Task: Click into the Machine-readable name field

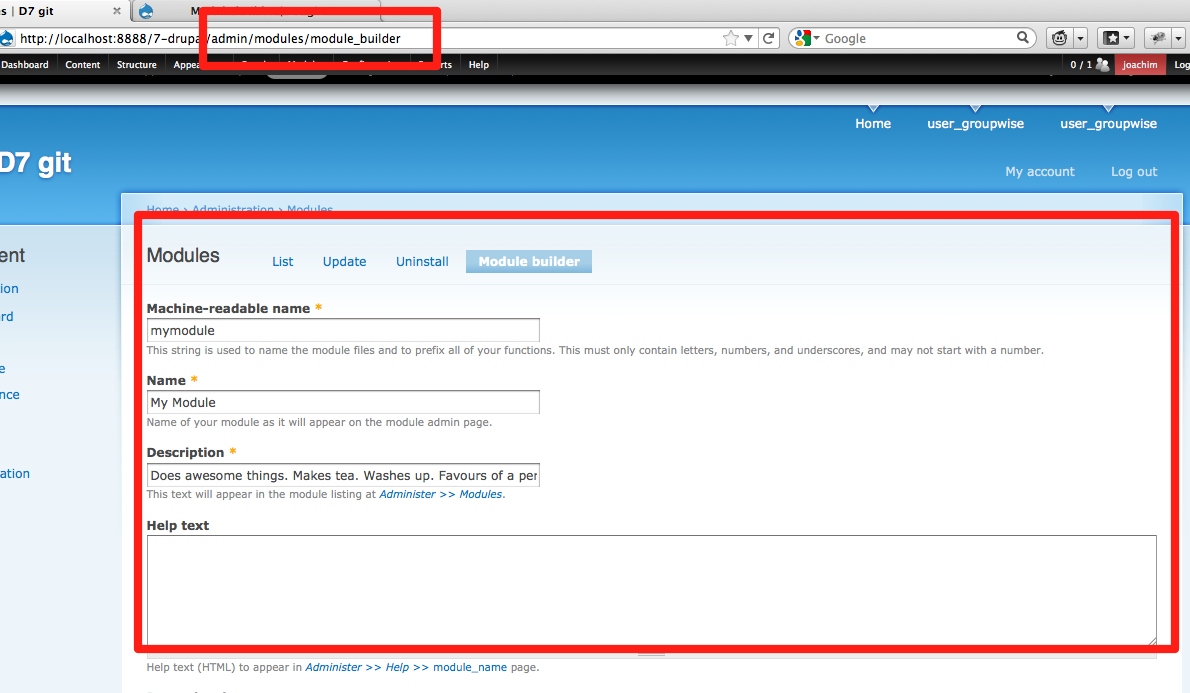Action: [x=343, y=330]
